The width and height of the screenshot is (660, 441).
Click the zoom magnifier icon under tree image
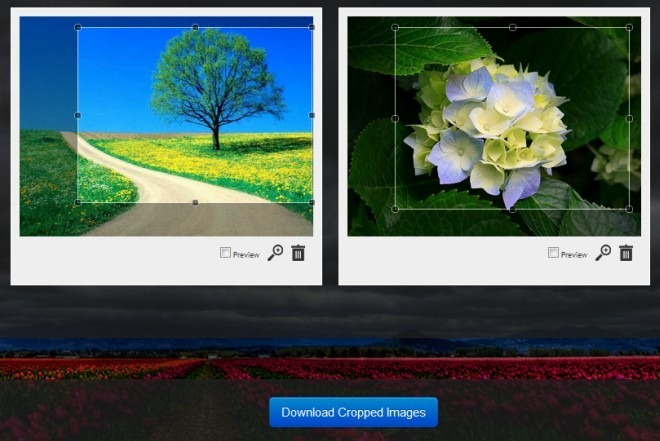click(275, 252)
